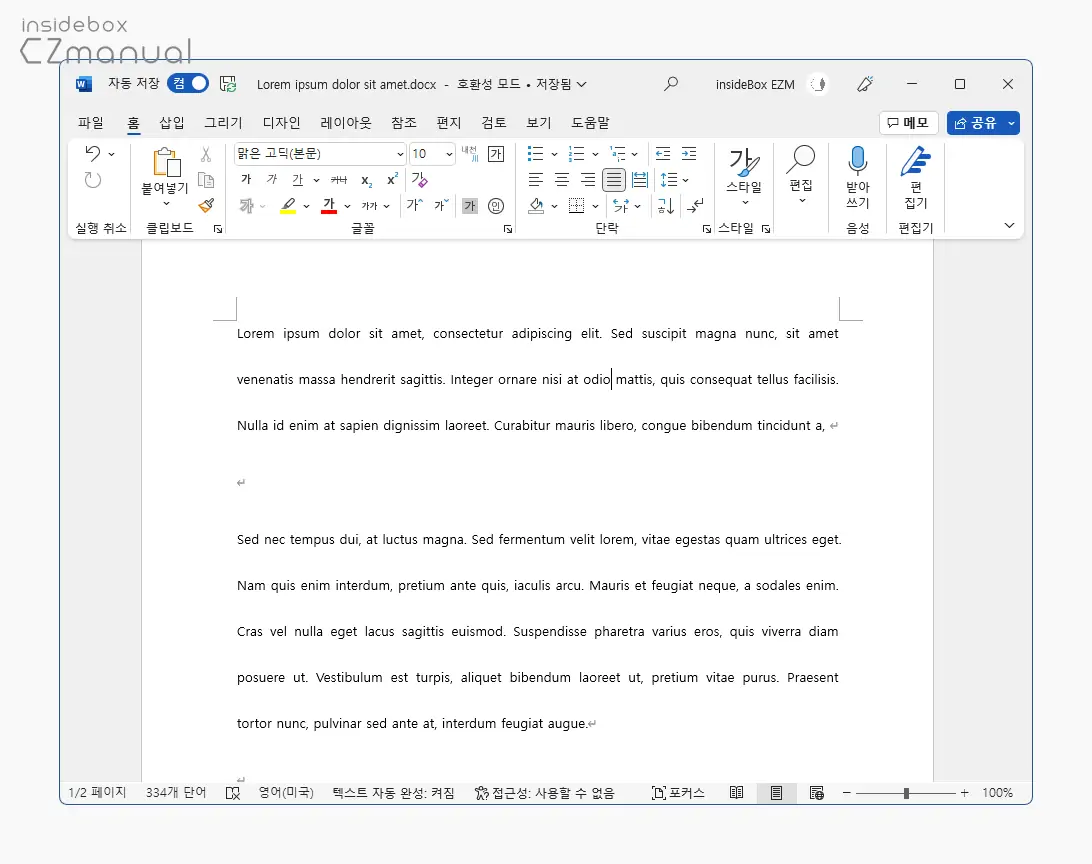Viewport: 1092px width, 864px height.
Task: Toggle italic formatting
Action: (272, 180)
